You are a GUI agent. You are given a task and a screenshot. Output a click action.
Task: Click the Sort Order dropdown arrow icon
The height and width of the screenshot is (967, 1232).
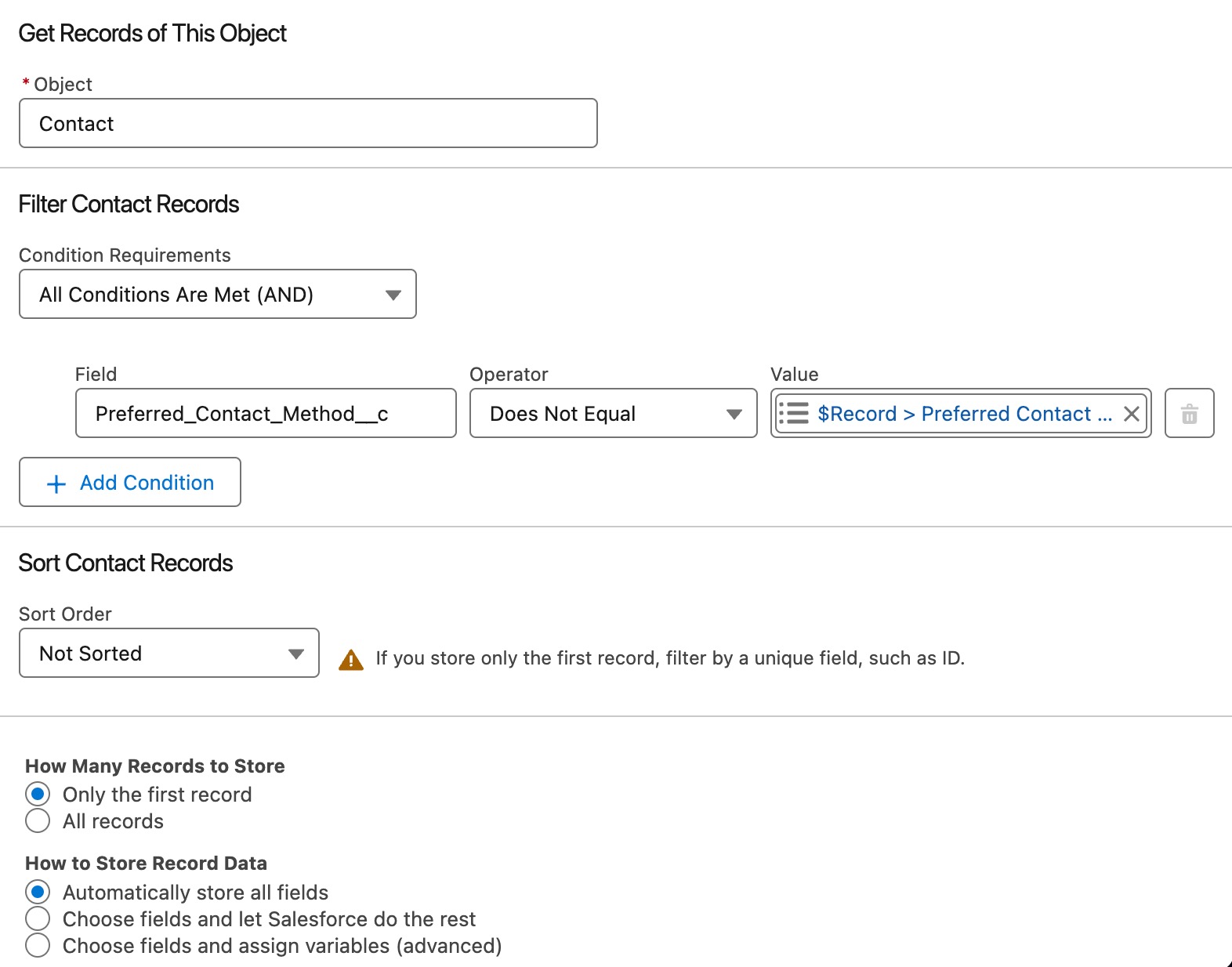[296, 654]
